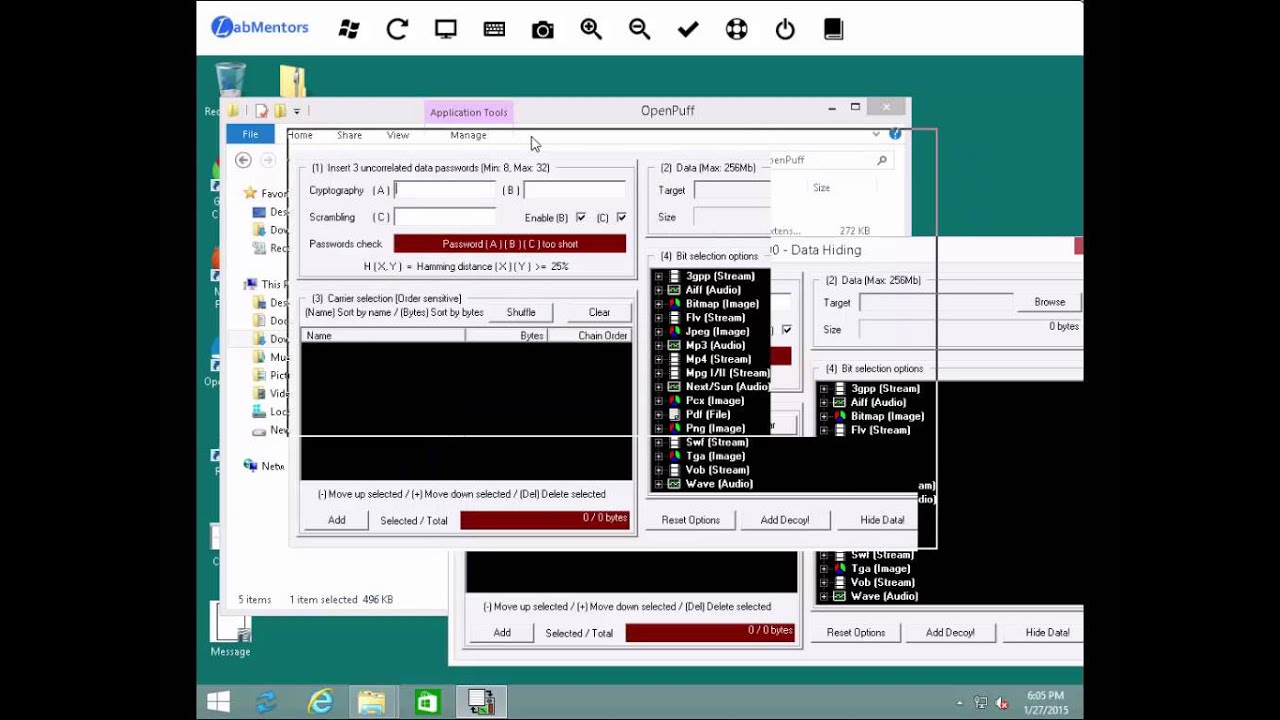Expand Swf (Stream) node in front window tree
This screenshot has height=720, width=1280.
(658, 442)
